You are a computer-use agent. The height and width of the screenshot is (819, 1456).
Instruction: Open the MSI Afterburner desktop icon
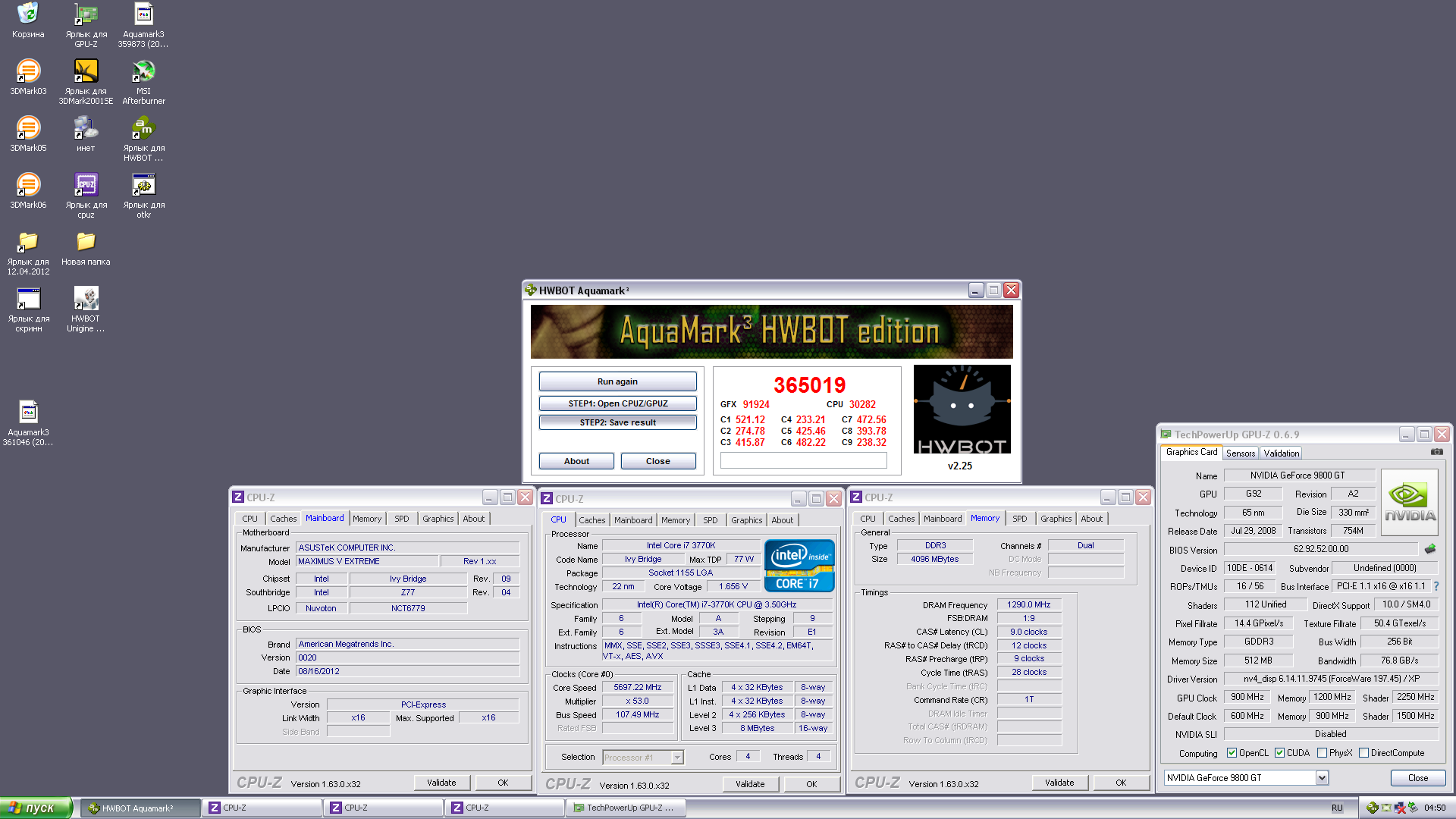pyautogui.click(x=143, y=82)
